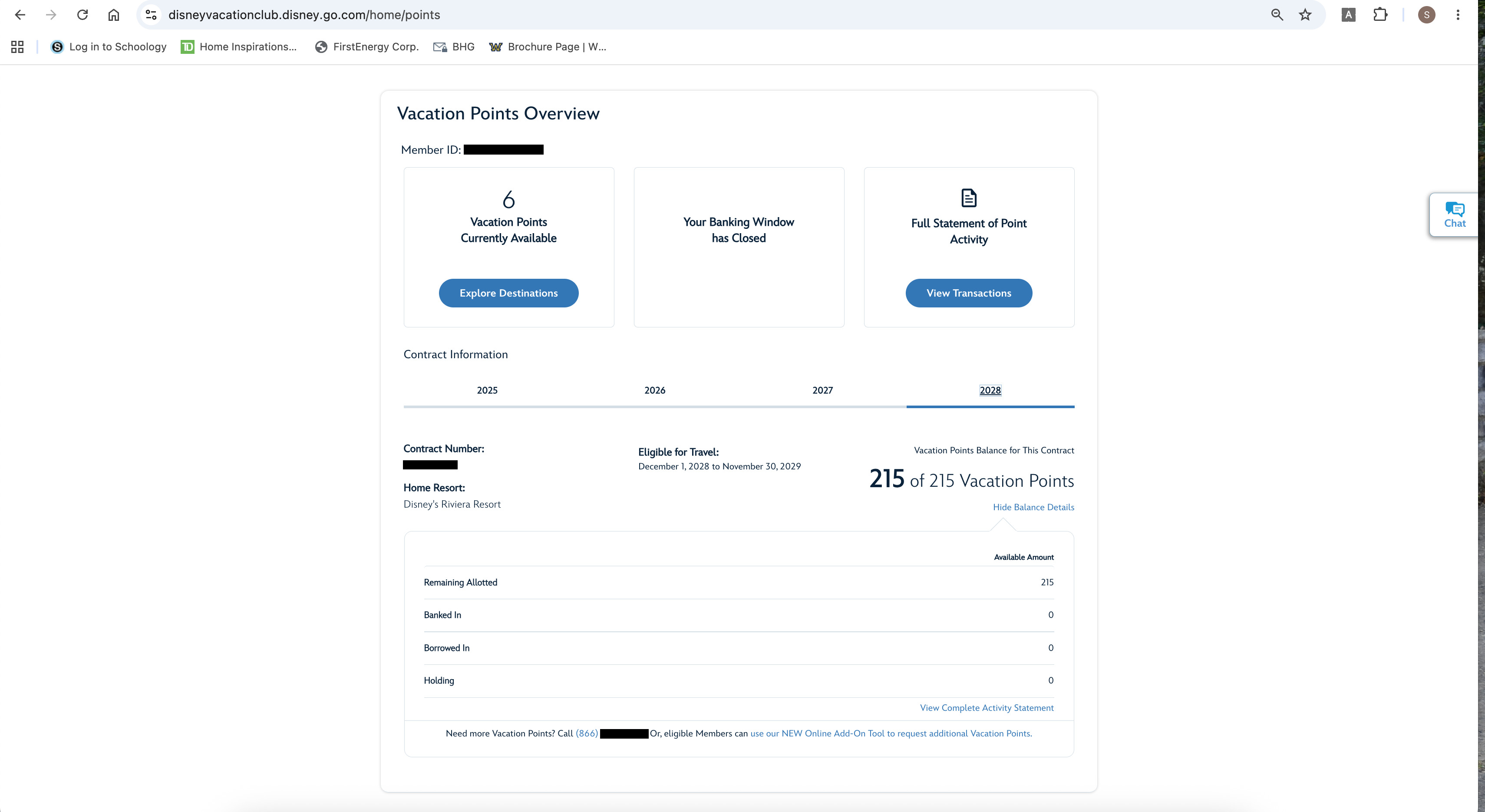Viewport: 1485px width, 812px height.
Task: Collapse details via Hide Balance Details
Action: 1033,507
